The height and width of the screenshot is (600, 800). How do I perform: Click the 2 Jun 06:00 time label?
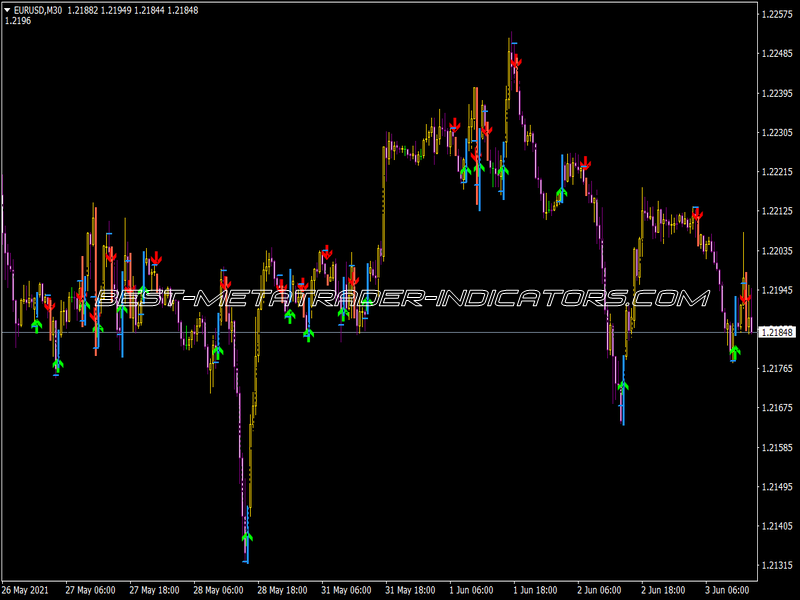[599, 590]
